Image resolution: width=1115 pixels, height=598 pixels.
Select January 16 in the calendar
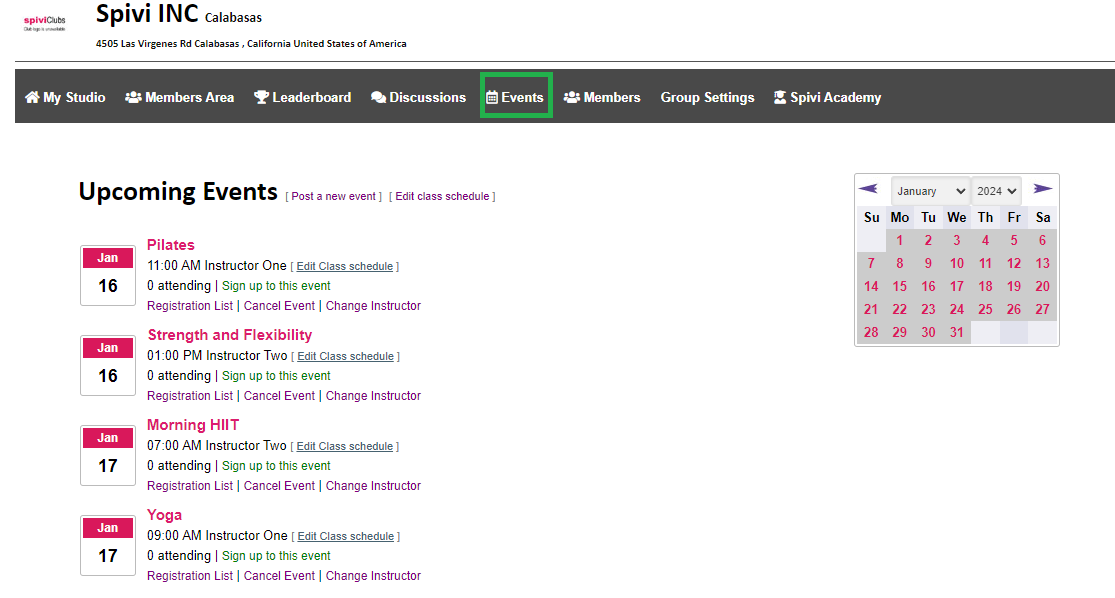(x=928, y=286)
